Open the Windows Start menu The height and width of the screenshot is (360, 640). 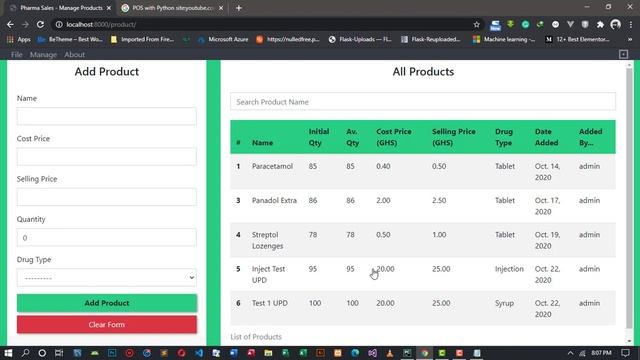click(8, 353)
